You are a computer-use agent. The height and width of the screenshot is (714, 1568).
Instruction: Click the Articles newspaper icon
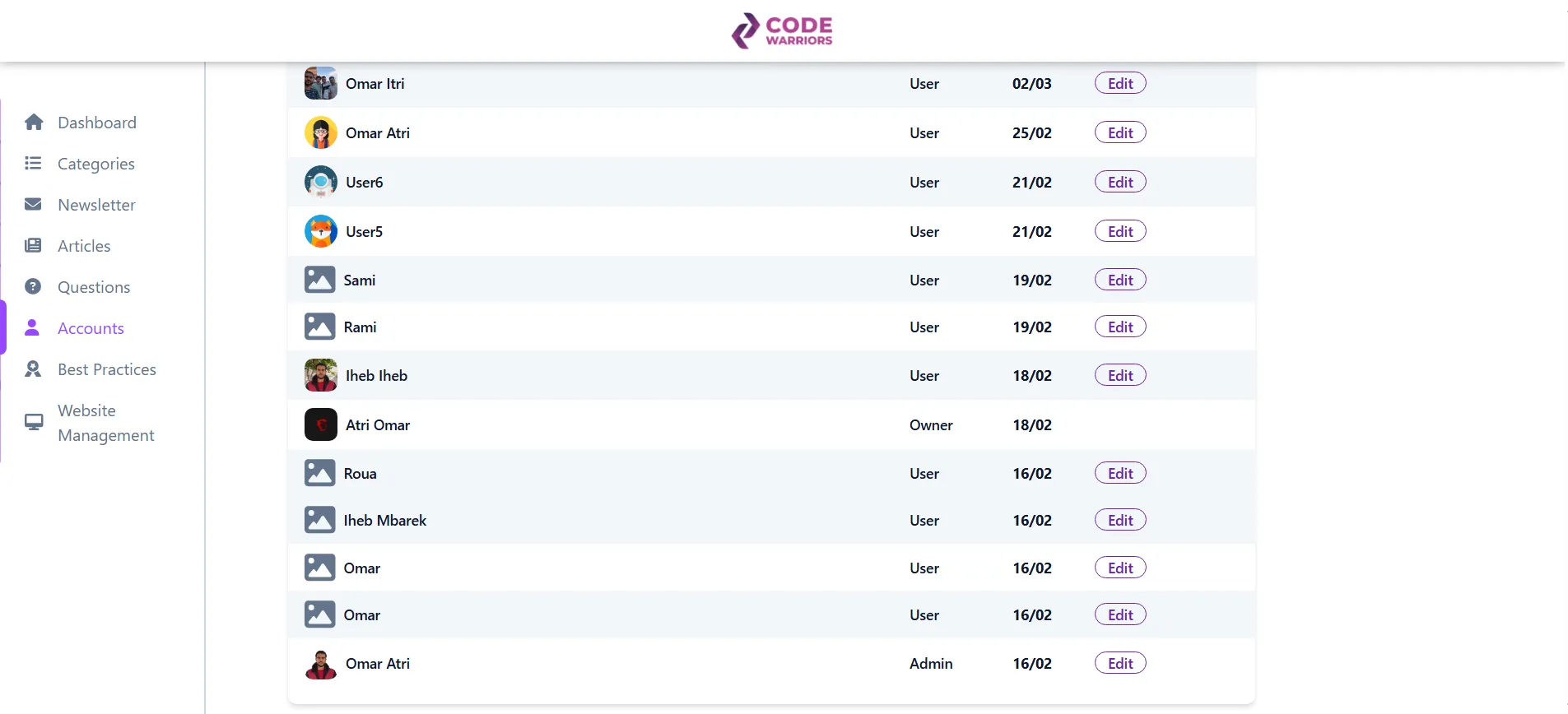point(33,246)
